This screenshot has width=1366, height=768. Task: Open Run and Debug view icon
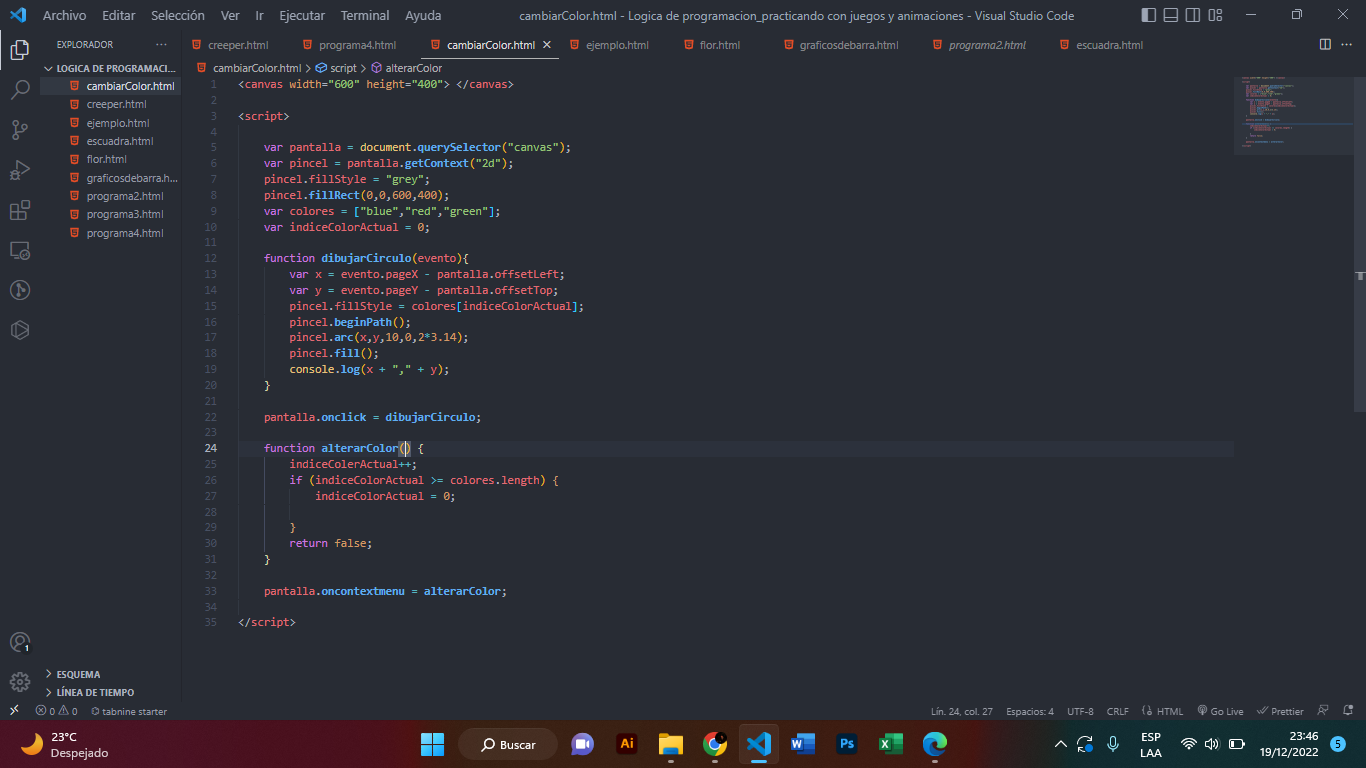(20, 170)
